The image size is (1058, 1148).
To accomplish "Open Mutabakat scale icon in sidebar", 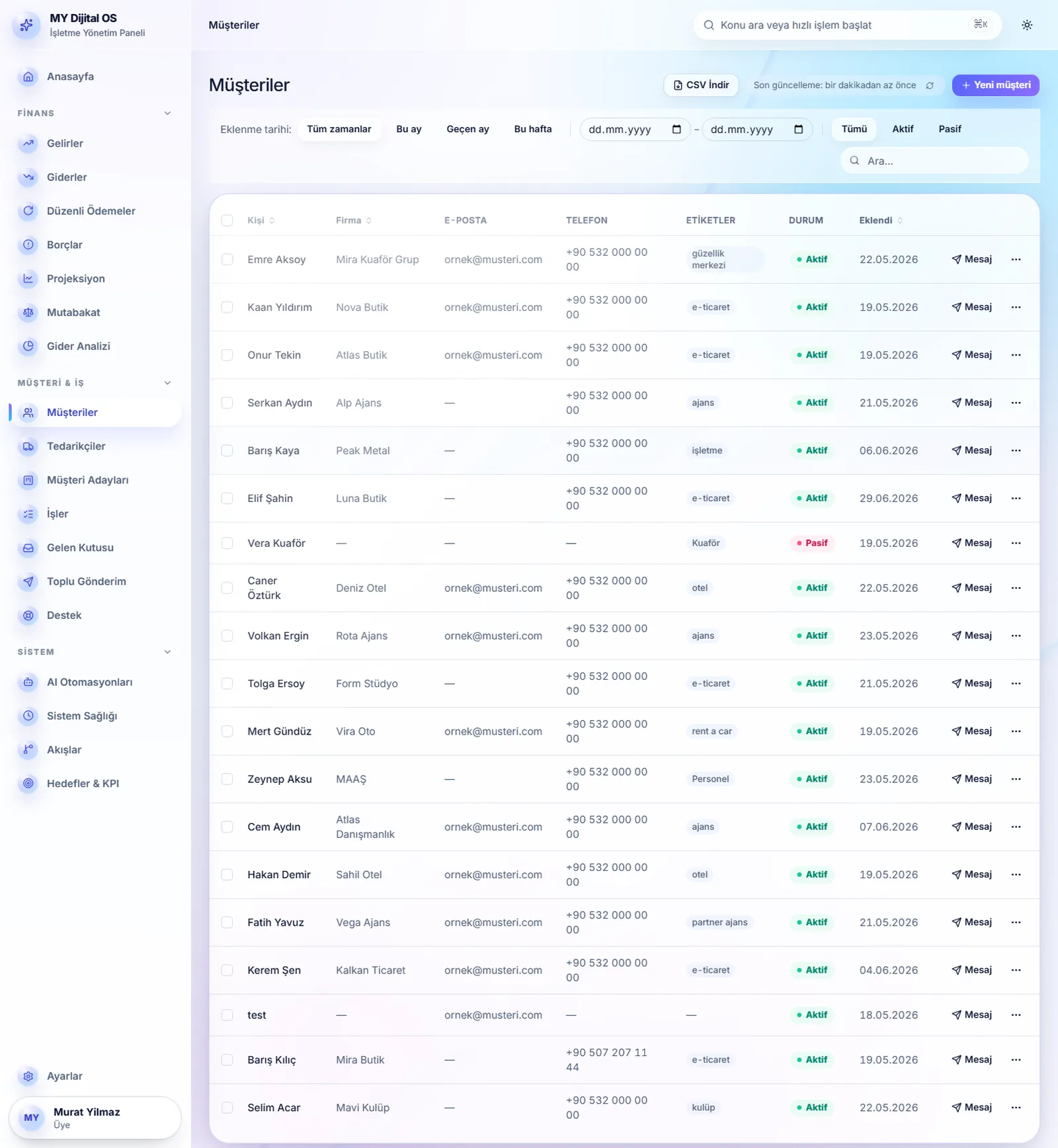I will coord(28,313).
